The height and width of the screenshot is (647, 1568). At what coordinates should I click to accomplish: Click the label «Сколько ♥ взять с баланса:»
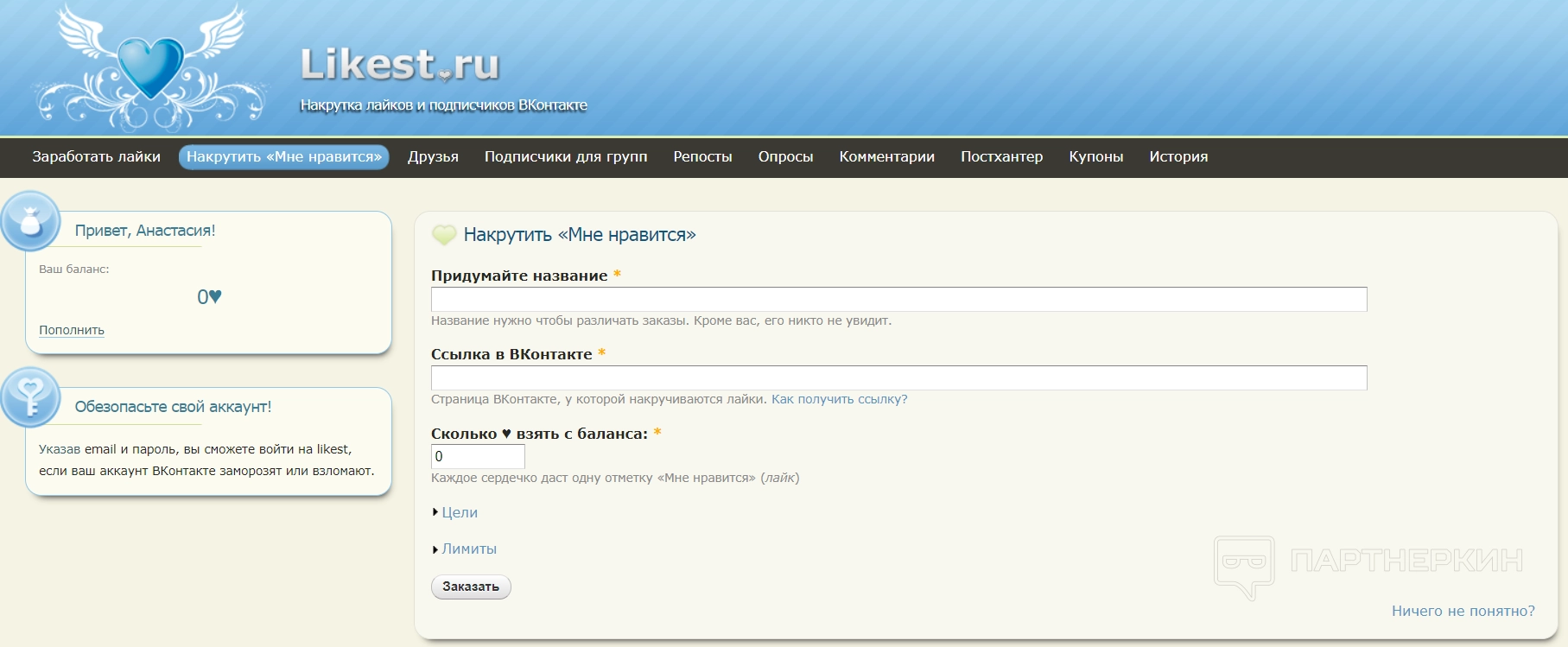pyautogui.click(x=539, y=434)
